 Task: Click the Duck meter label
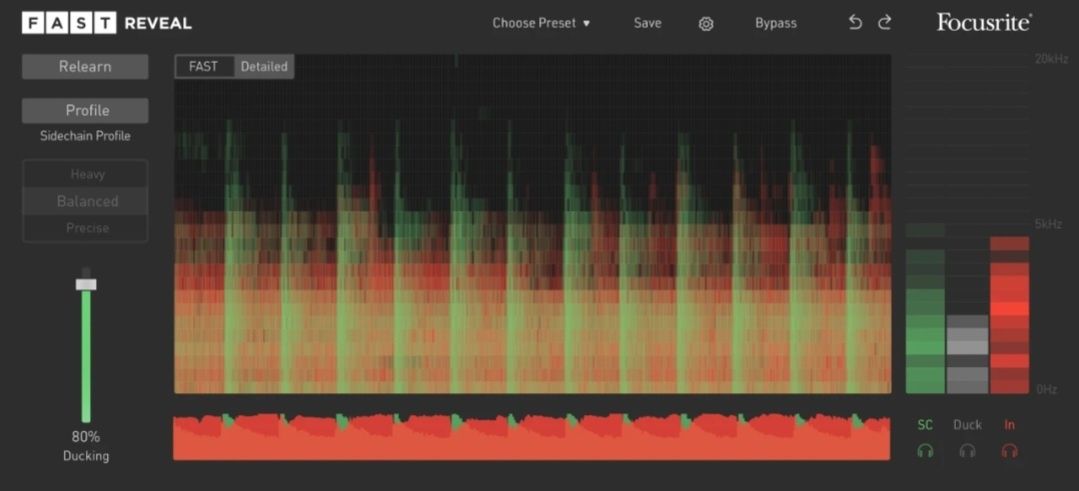[968, 425]
